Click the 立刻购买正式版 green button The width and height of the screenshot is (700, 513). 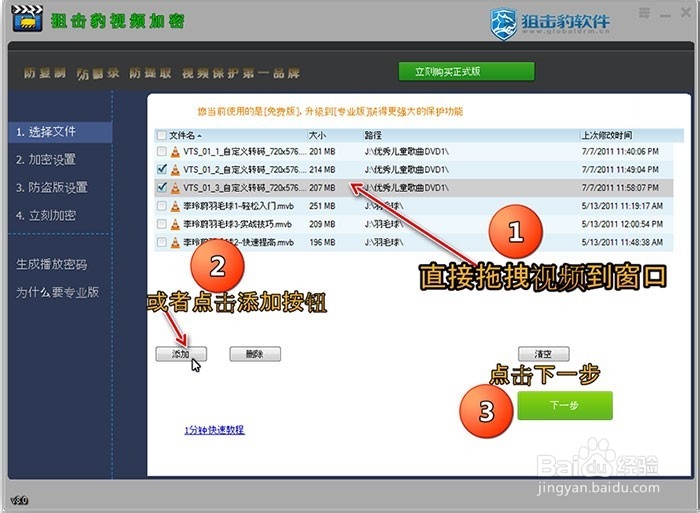467,71
